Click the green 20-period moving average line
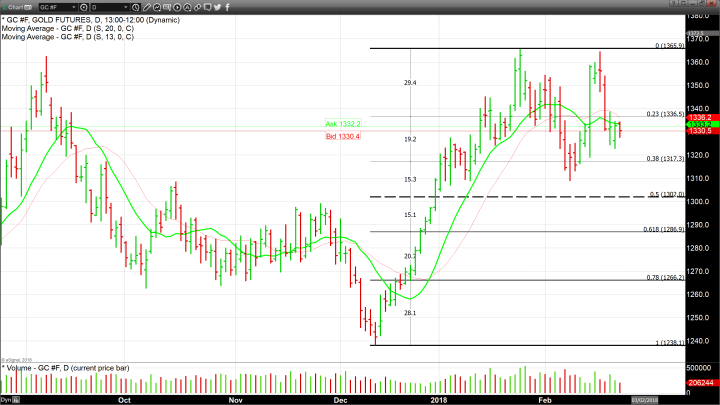Screen dimensions: 720x405 [200, 231]
